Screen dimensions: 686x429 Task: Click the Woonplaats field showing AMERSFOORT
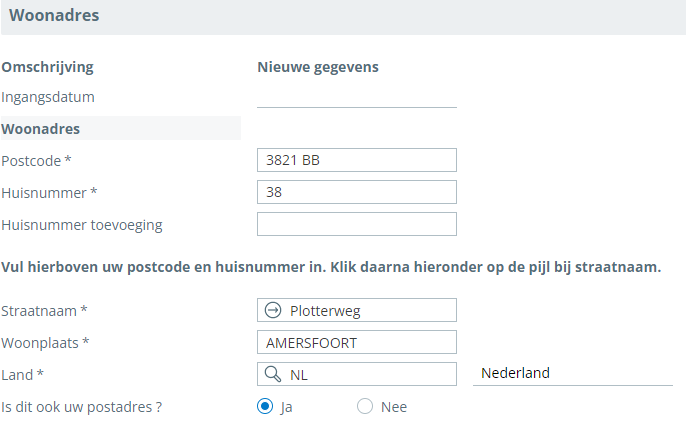coord(356,342)
